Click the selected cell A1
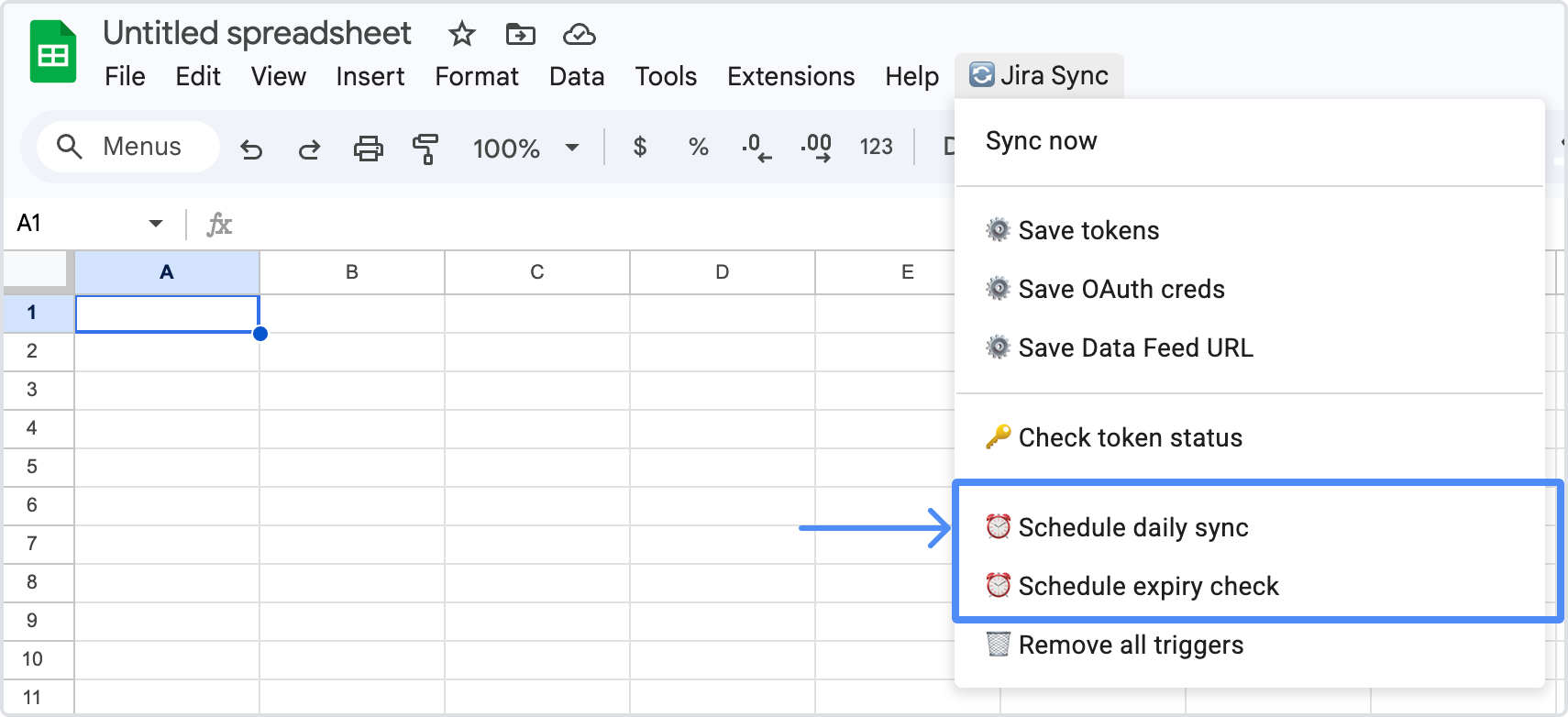Screen dimensions: 1568x717 (167, 314)
